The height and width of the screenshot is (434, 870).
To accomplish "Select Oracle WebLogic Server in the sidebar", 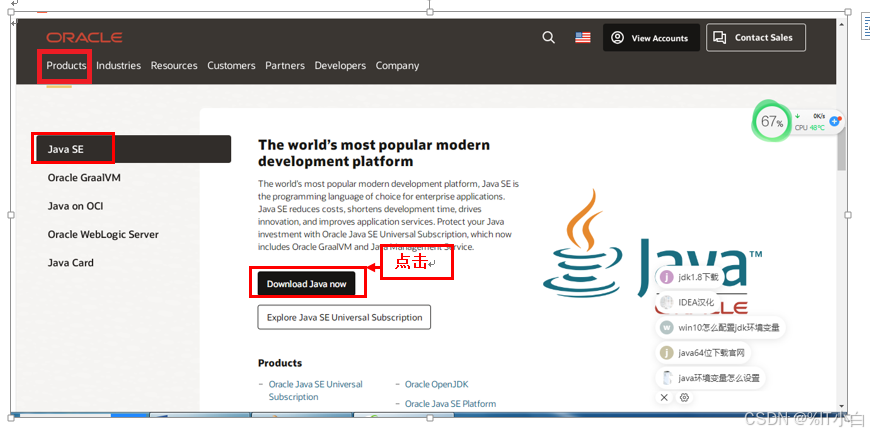I will (103, 234).
